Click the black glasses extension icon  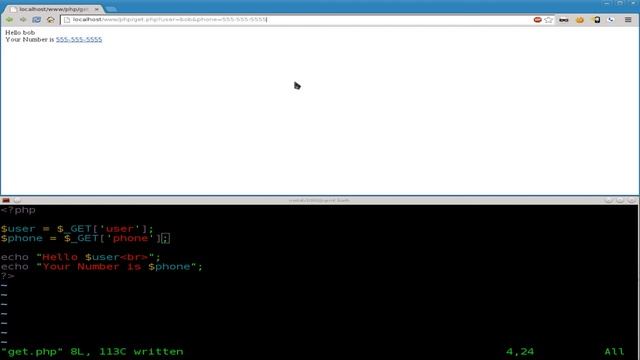pos(564,20)
